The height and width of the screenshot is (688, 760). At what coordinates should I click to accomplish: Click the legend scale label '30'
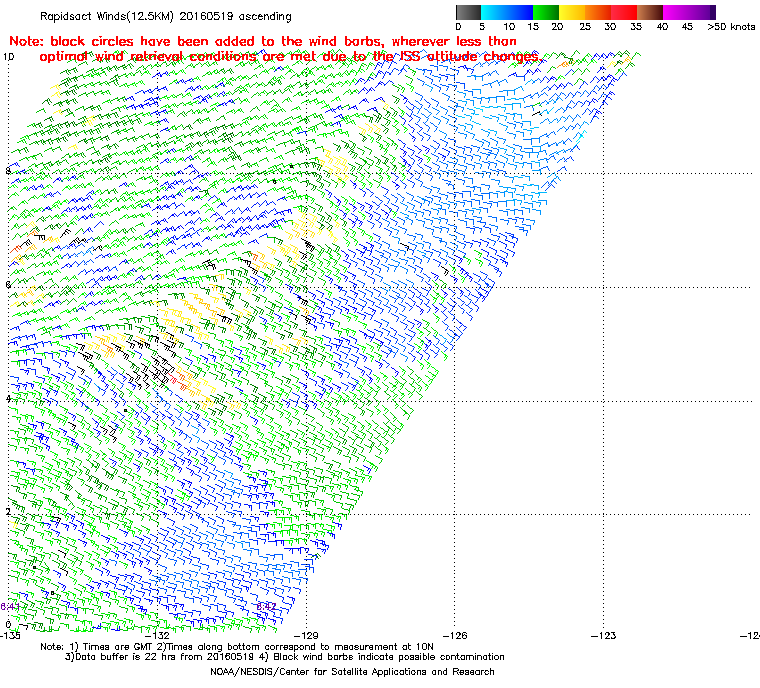pyautogui.click(x=610, y=27)
